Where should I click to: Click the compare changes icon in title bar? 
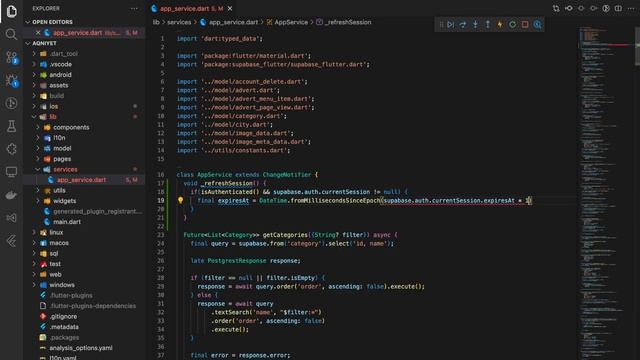556,8
